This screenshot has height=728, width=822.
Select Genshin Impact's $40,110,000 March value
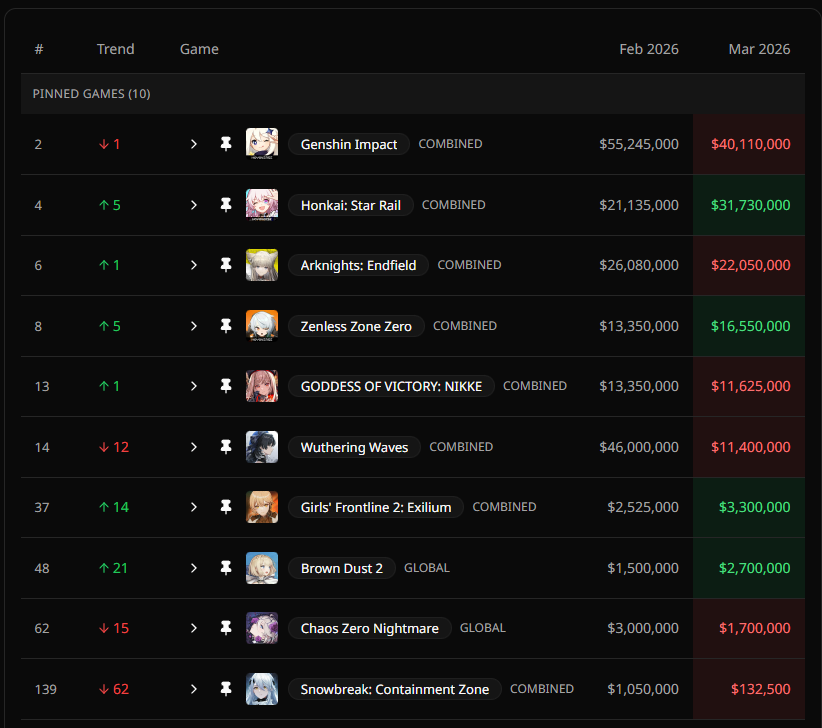[x=751, y=144]
